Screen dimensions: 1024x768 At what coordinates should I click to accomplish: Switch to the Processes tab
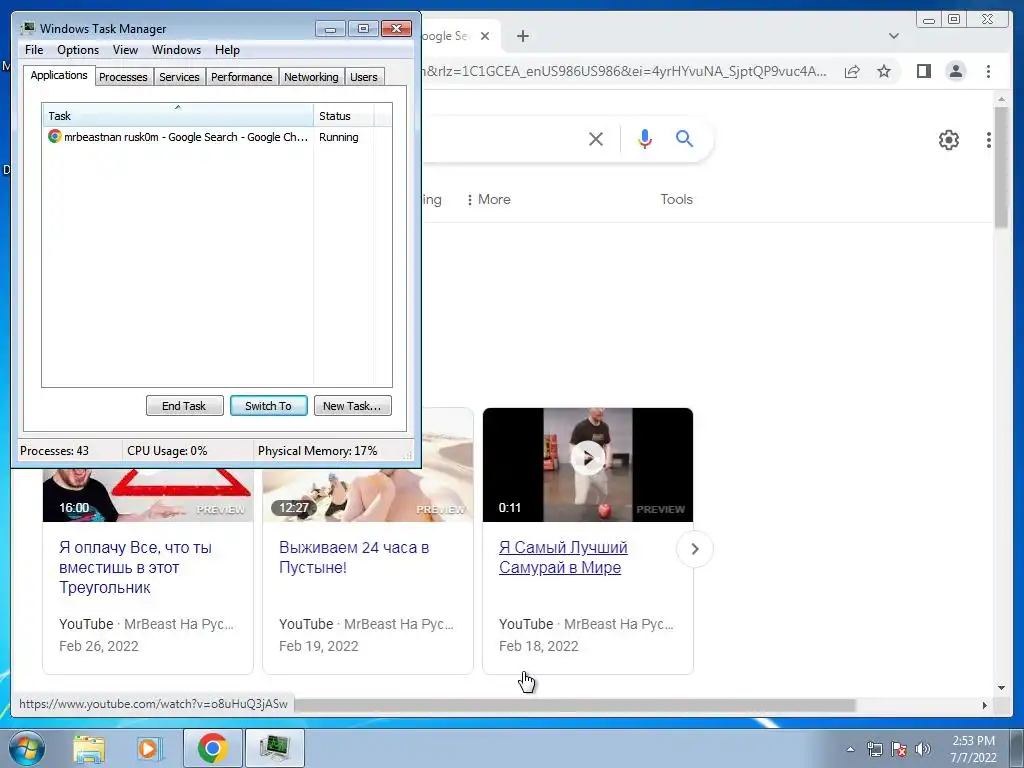pyautogui.click(x=123, y=77)
